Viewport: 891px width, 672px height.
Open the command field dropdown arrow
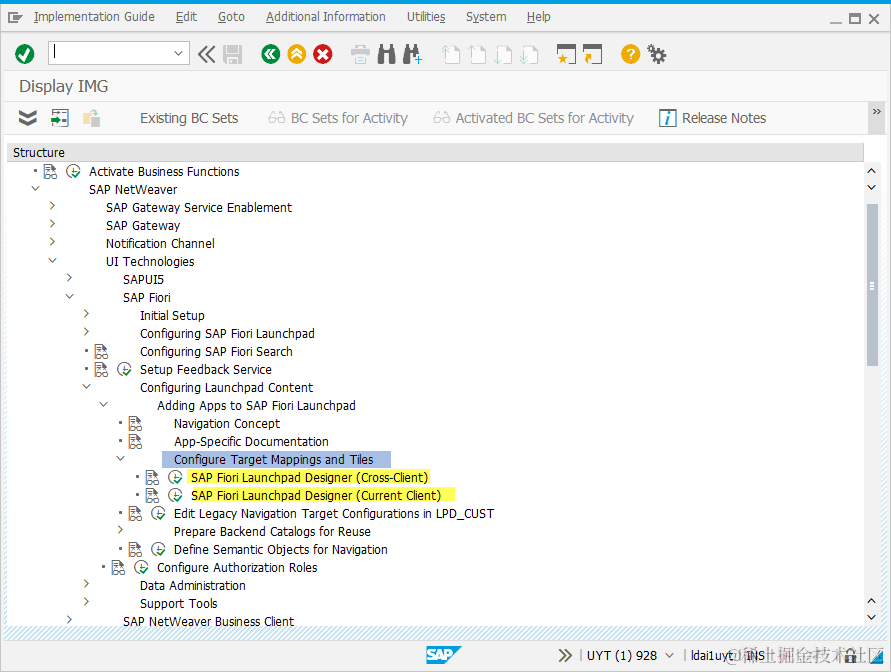point(178,53)
